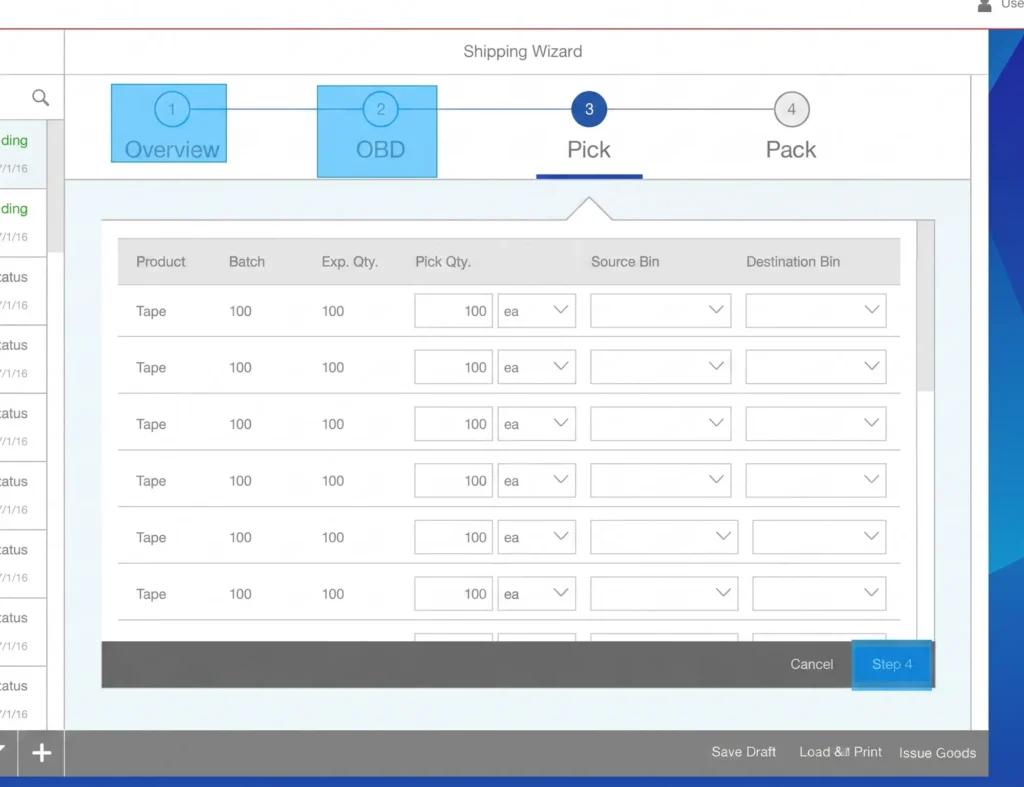Open Destination Bin dropdown in first Tape row

pyautogui.click(x=816, y=311)
